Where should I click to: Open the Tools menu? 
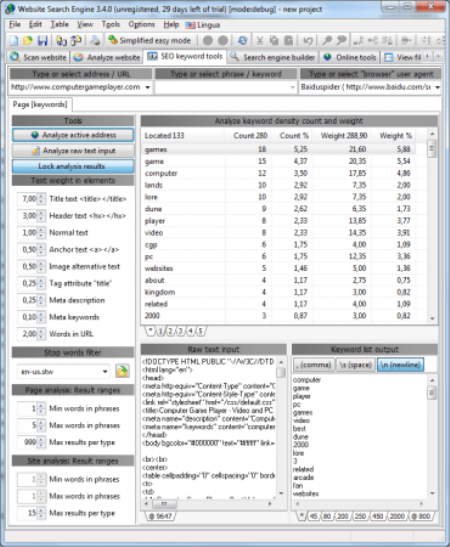(111, 25)
